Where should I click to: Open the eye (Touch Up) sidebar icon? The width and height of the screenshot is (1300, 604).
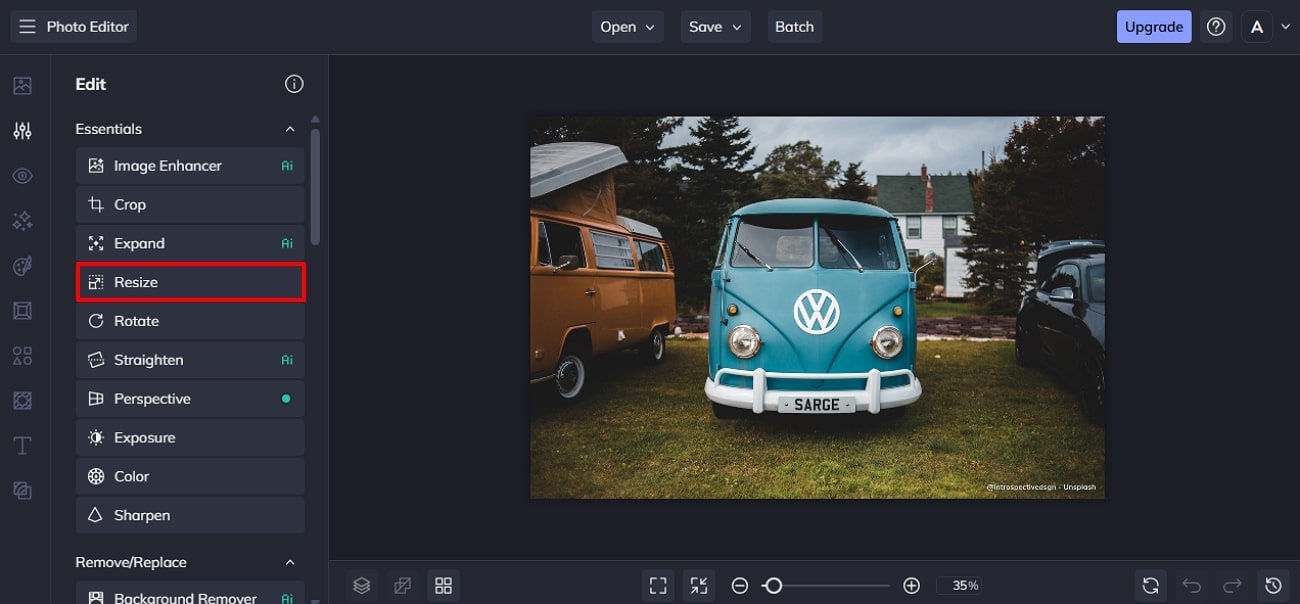coord(22,176)
